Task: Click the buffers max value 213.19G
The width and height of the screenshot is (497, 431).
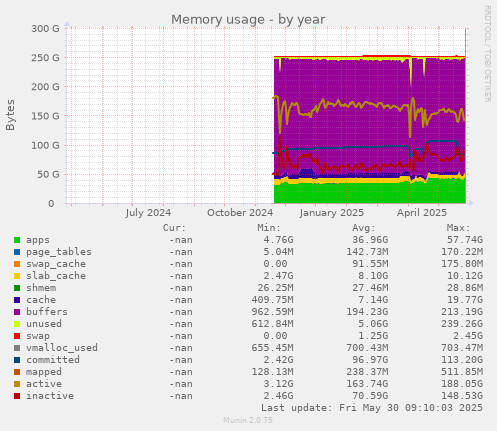Action: (462, 312)
